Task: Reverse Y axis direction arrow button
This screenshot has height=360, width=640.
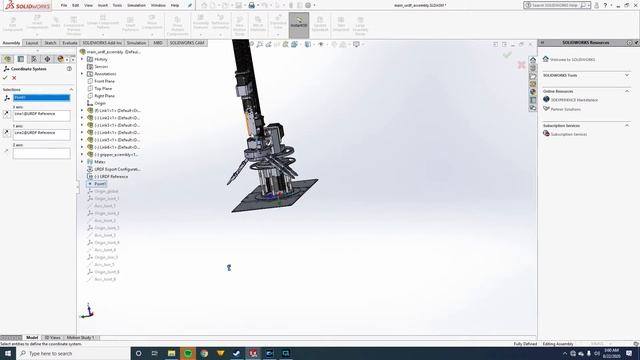Action: point(7,133)
